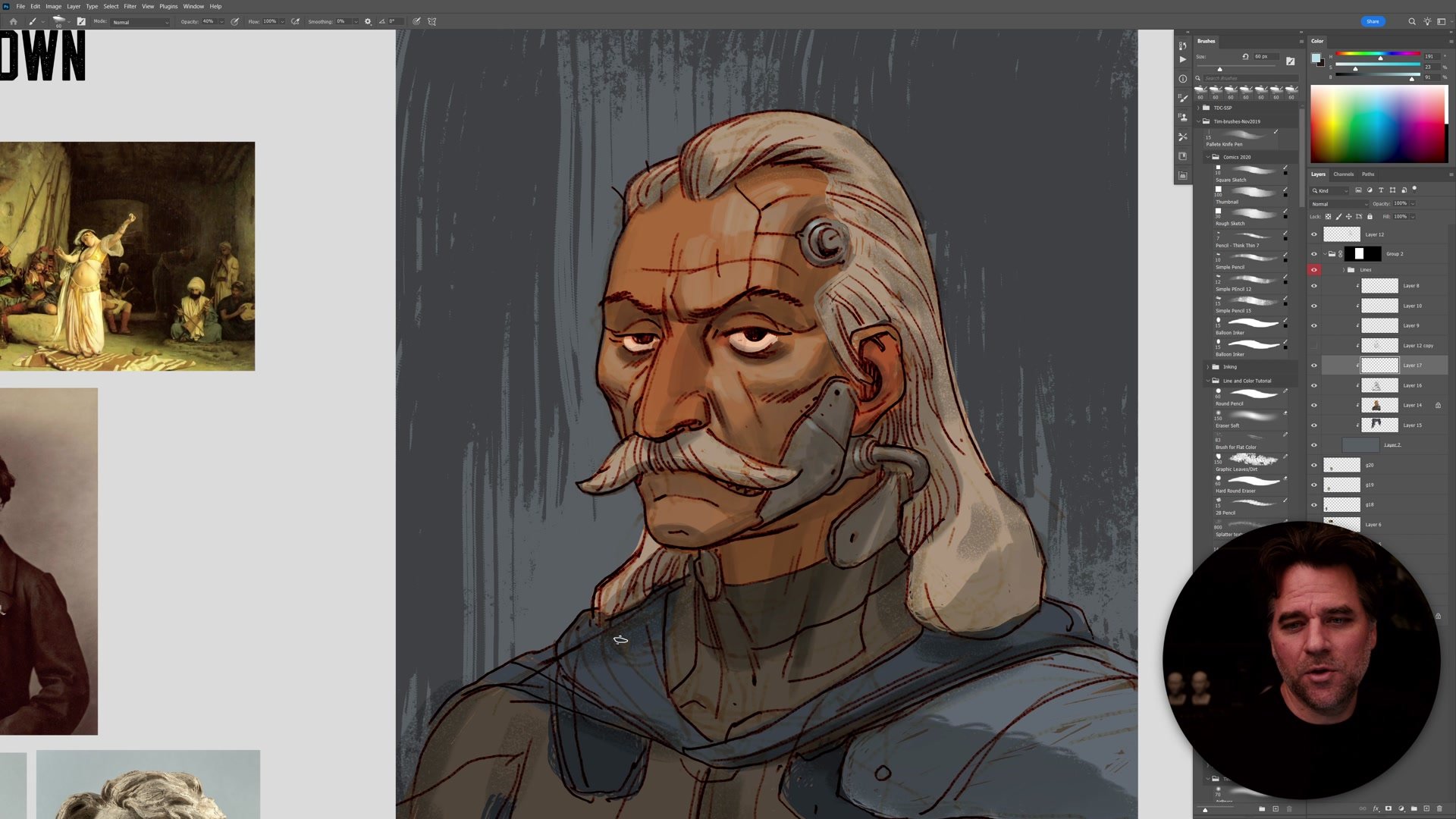Switch to the Paths tab
This screenshot has width=1456, height=819.
1368,174
